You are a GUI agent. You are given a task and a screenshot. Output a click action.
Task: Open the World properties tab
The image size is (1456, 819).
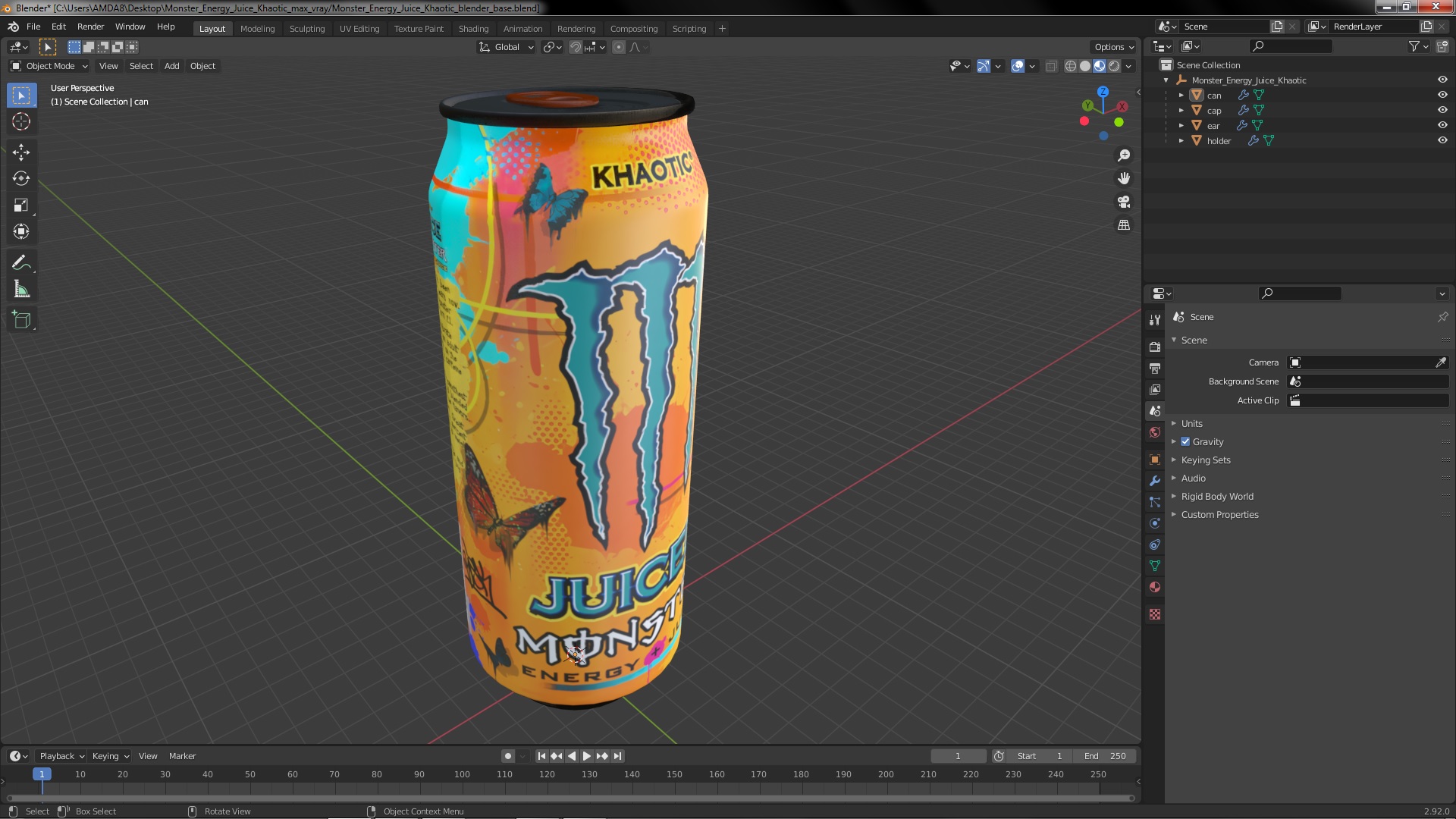point(1155,432)
